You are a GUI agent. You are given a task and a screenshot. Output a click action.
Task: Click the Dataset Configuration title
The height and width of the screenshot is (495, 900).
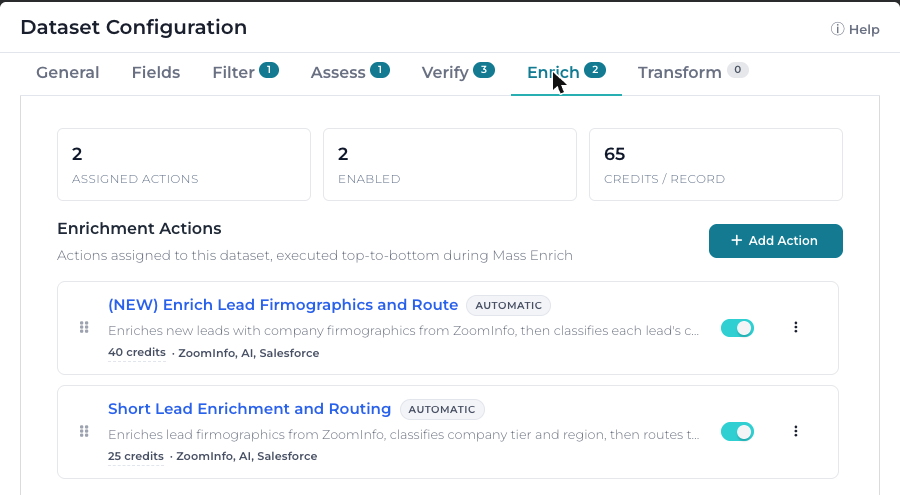click(x=134, y=28)
